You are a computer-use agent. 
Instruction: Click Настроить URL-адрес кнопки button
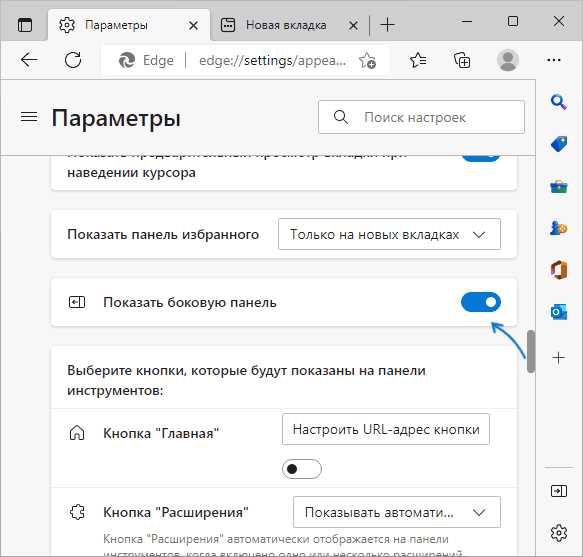[x=386, y=429]
